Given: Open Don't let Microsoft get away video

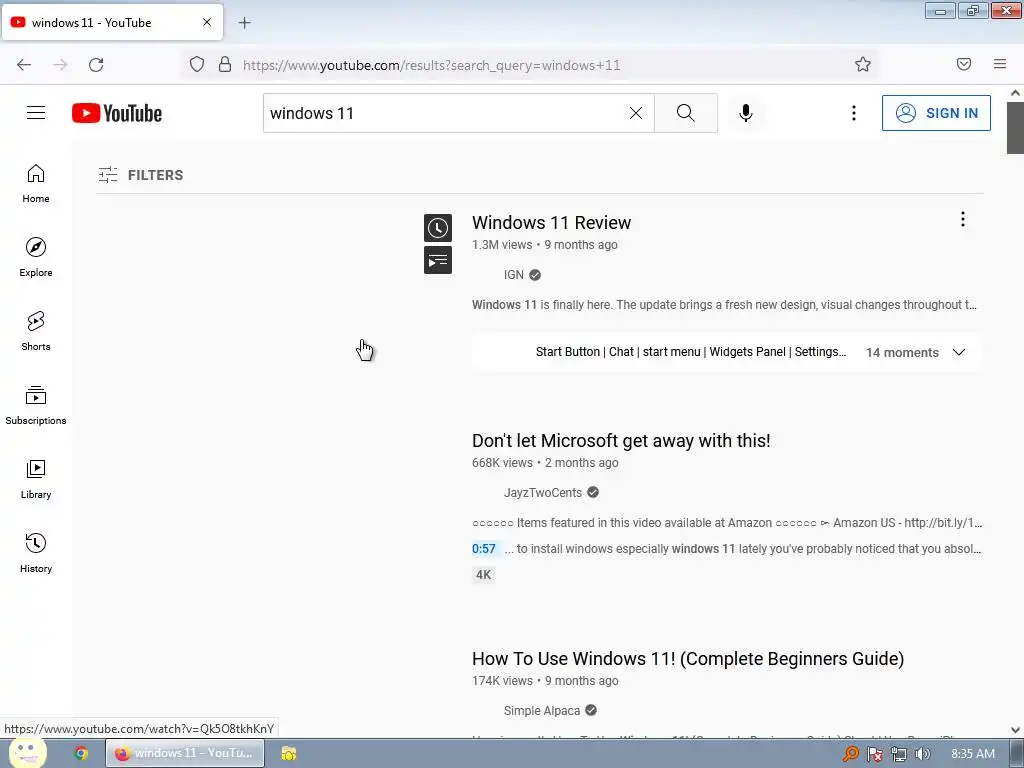Looking at the screenshot, I should pyautogui.click(x=621, y=441).
